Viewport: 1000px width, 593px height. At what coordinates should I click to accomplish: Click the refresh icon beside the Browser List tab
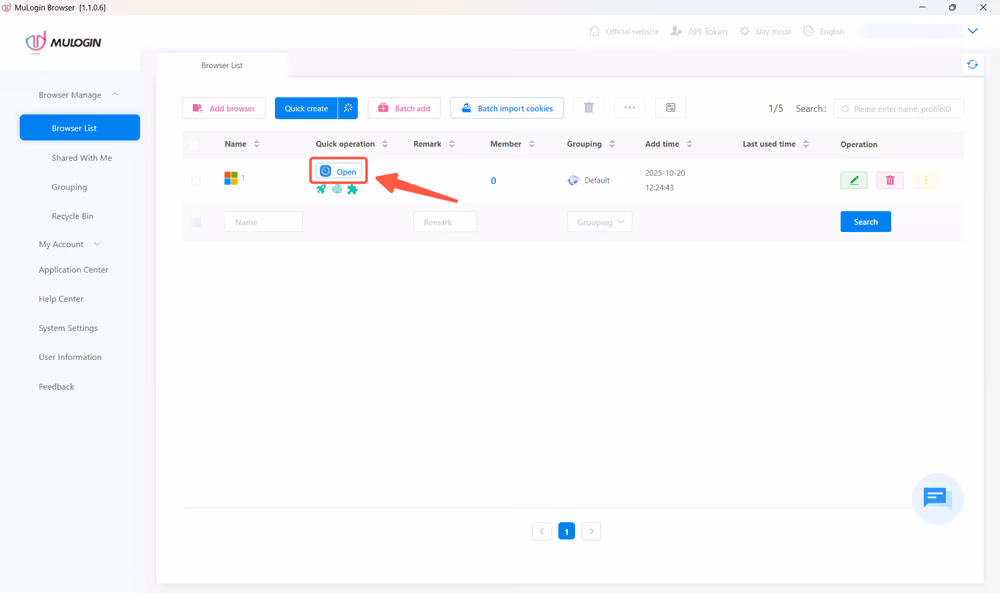(x=972, y=65)
